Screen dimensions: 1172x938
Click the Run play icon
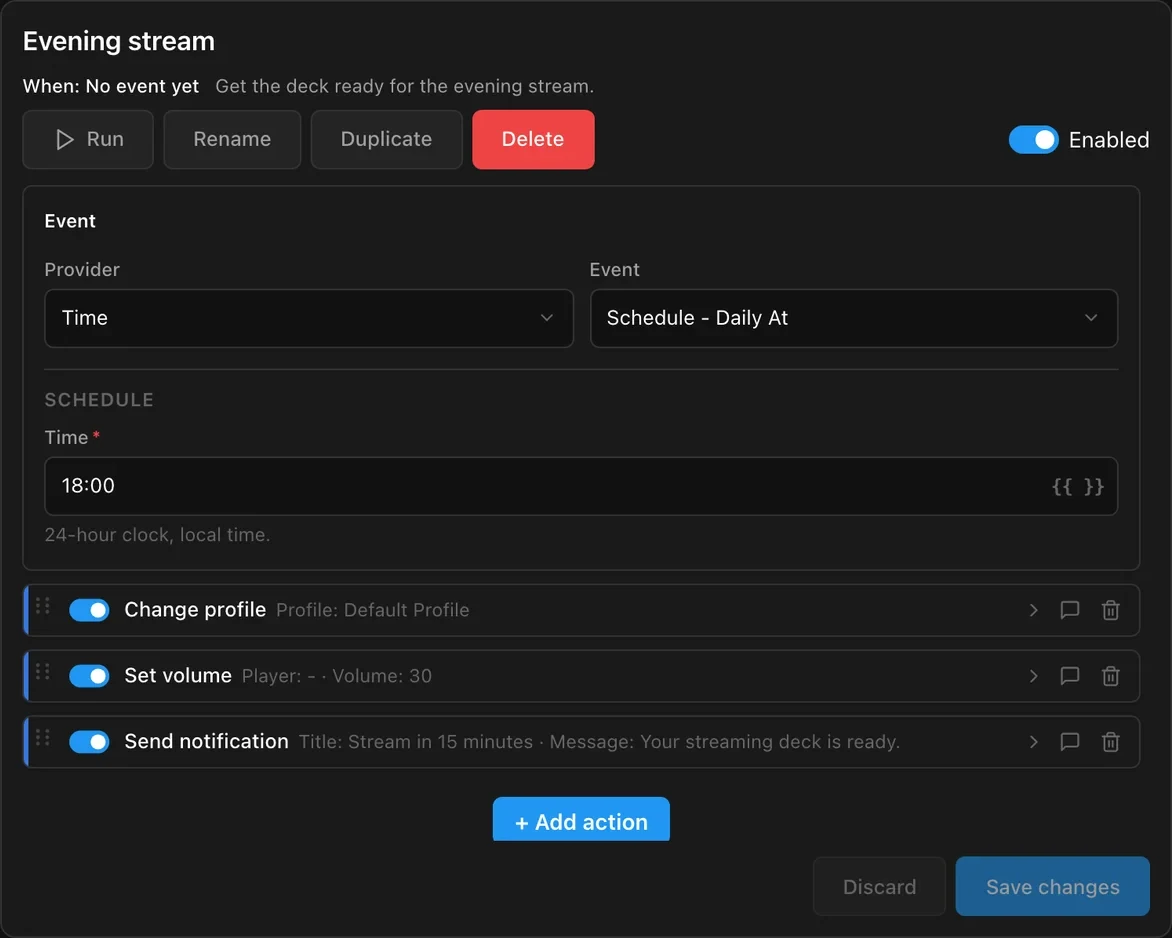tap(65, 140)
